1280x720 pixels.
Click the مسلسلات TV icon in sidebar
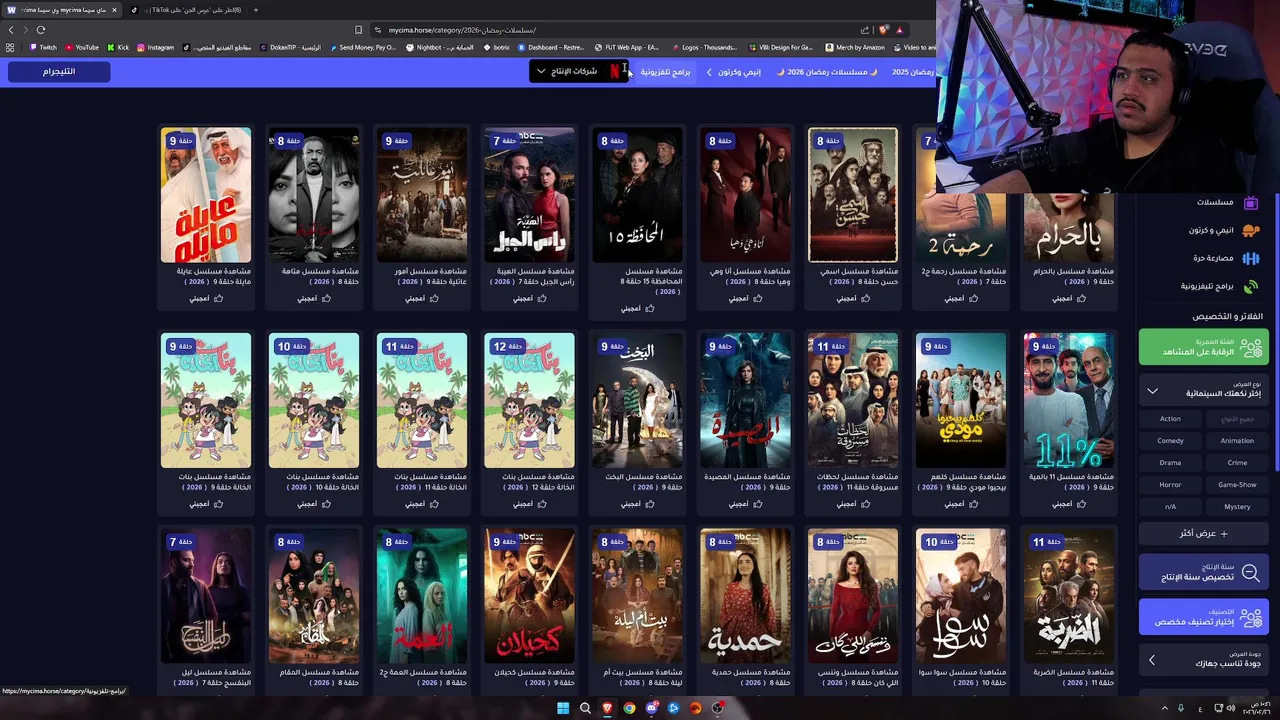pyautogui.click(x=1250, y=203)
